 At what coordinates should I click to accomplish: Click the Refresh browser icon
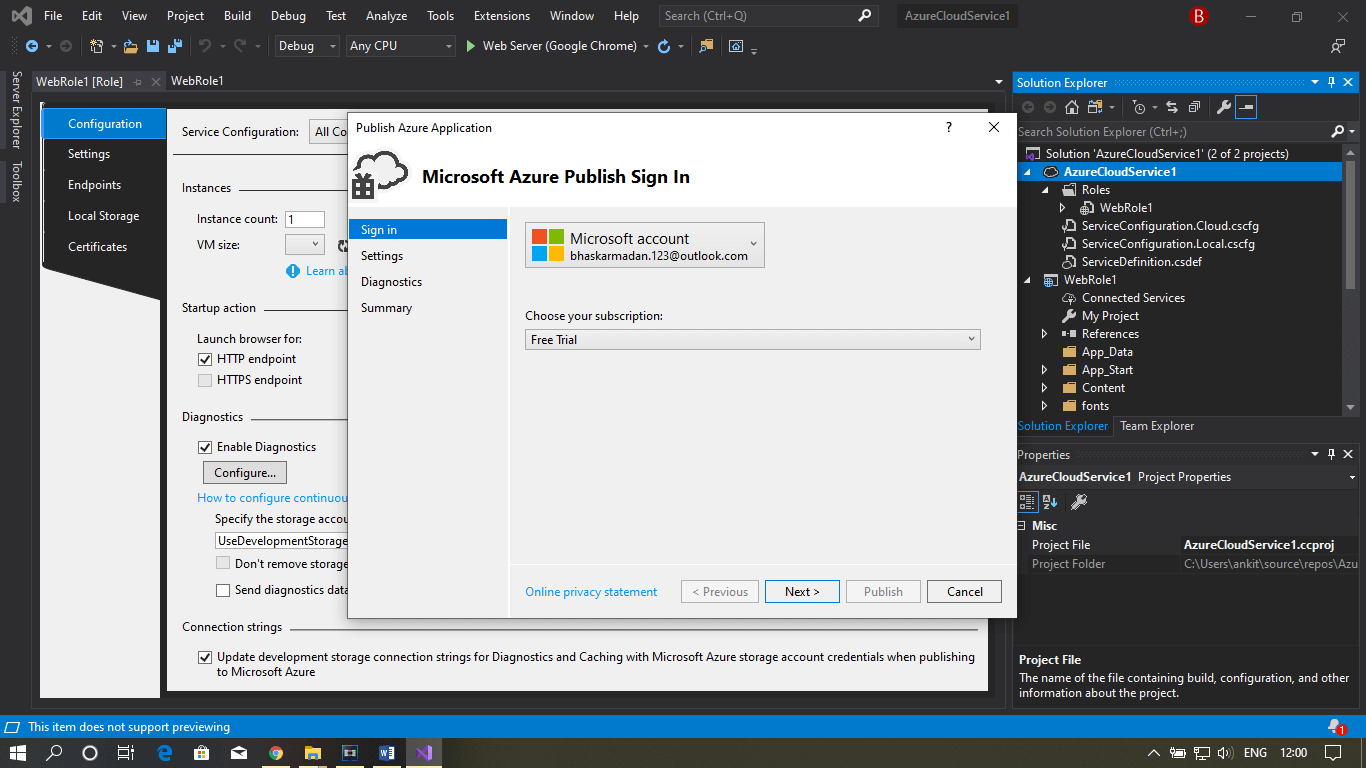[x=664, y=46]
